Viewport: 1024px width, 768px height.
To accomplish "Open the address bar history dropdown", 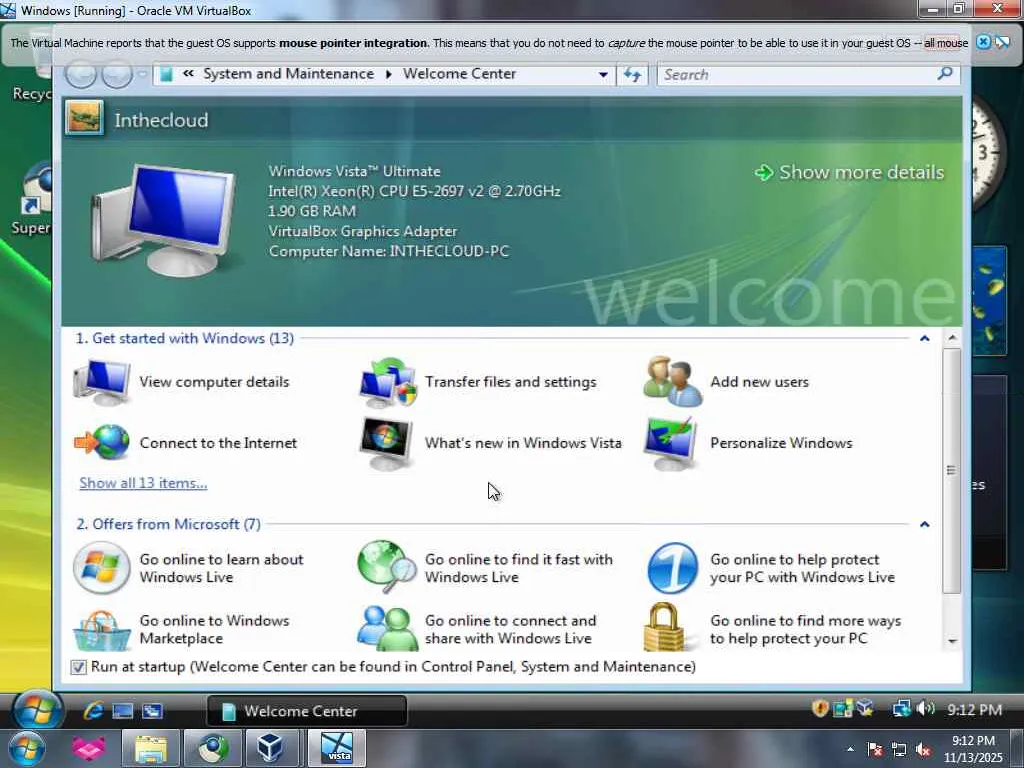I will 603,74.
